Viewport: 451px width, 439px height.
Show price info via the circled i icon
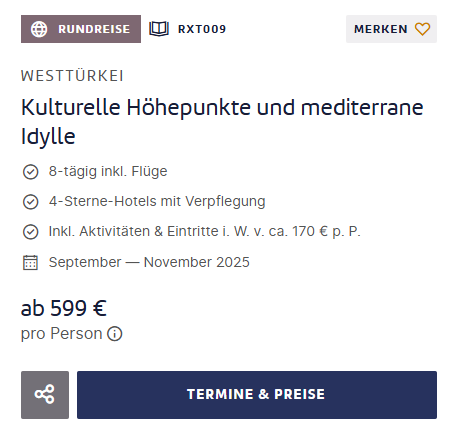[x=115, y=333]
